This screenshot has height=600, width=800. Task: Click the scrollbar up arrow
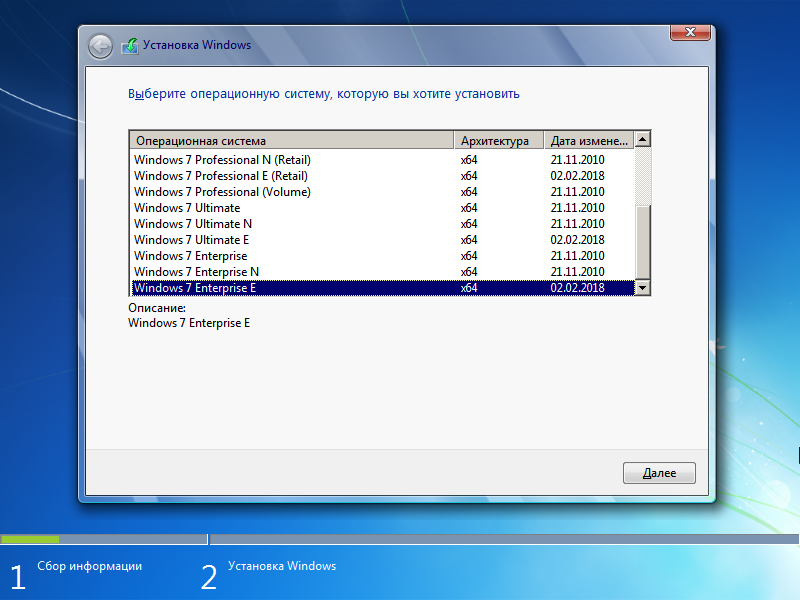[642, 139]
